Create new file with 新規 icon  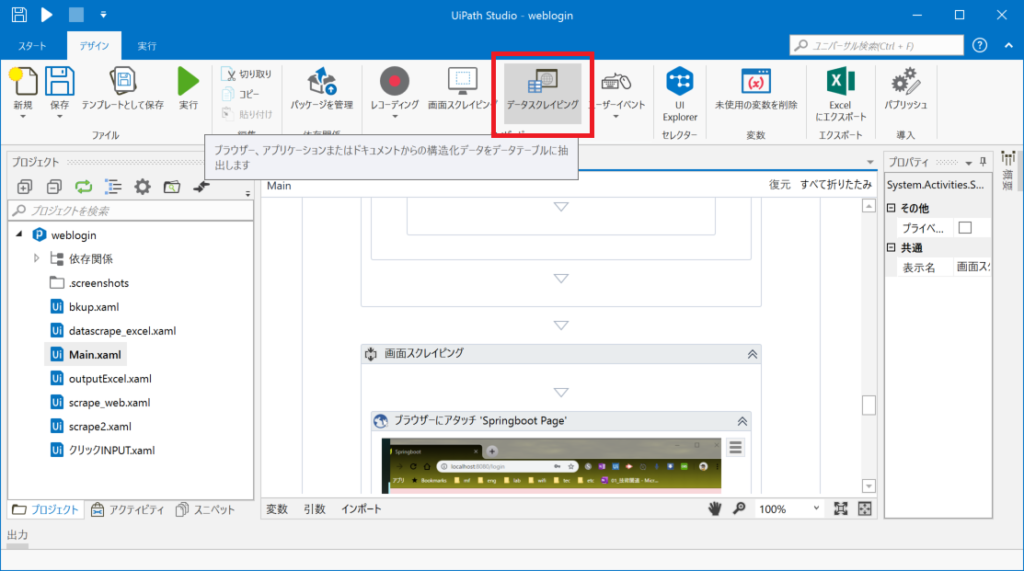(x=23, y=83)
